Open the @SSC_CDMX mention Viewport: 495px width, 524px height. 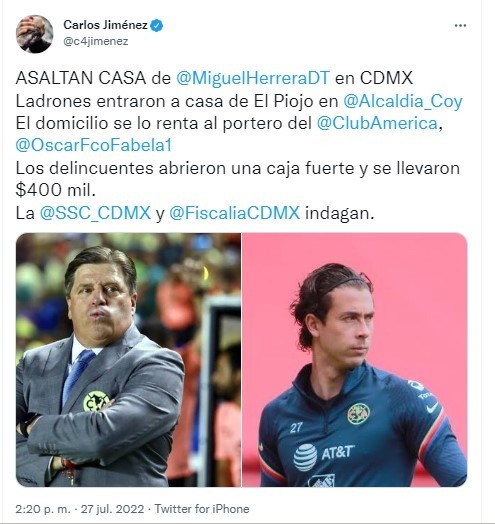point(95,213)
